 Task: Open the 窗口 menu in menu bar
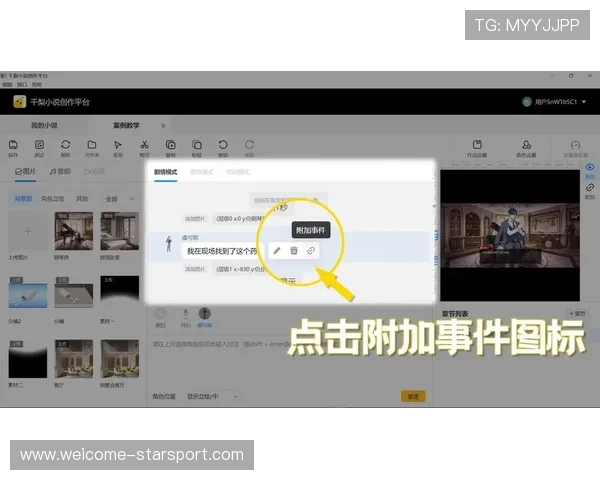click(22, 85)
